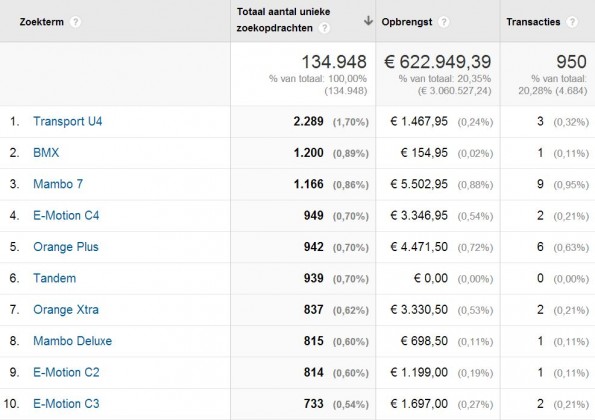
Task: Click help icon next to zoekopdrachten header
Action: [x=324, y=28]
